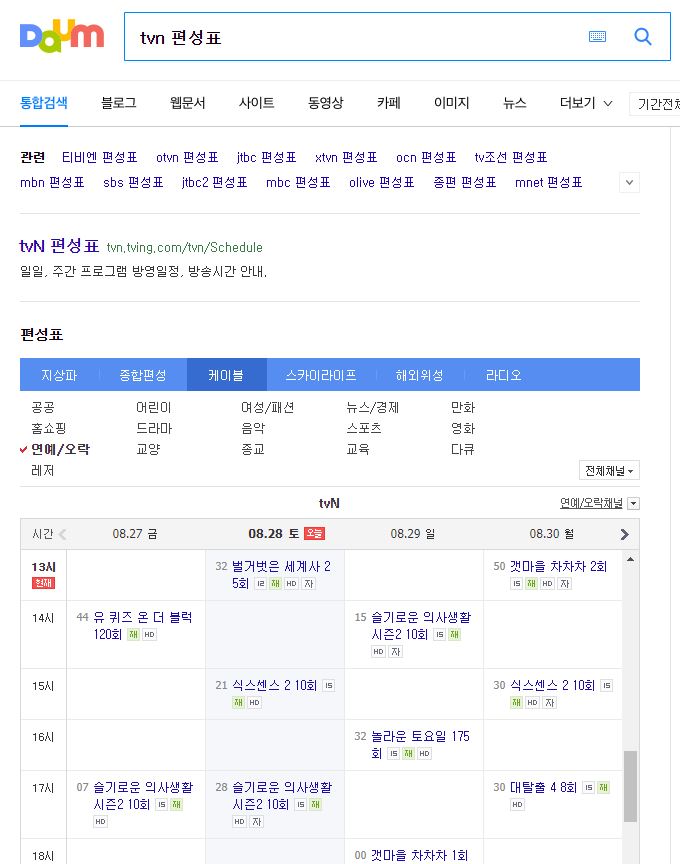
Task: Open the tvn.tving.com/tvn/Schedule URL
Action: tap(185, 247)
